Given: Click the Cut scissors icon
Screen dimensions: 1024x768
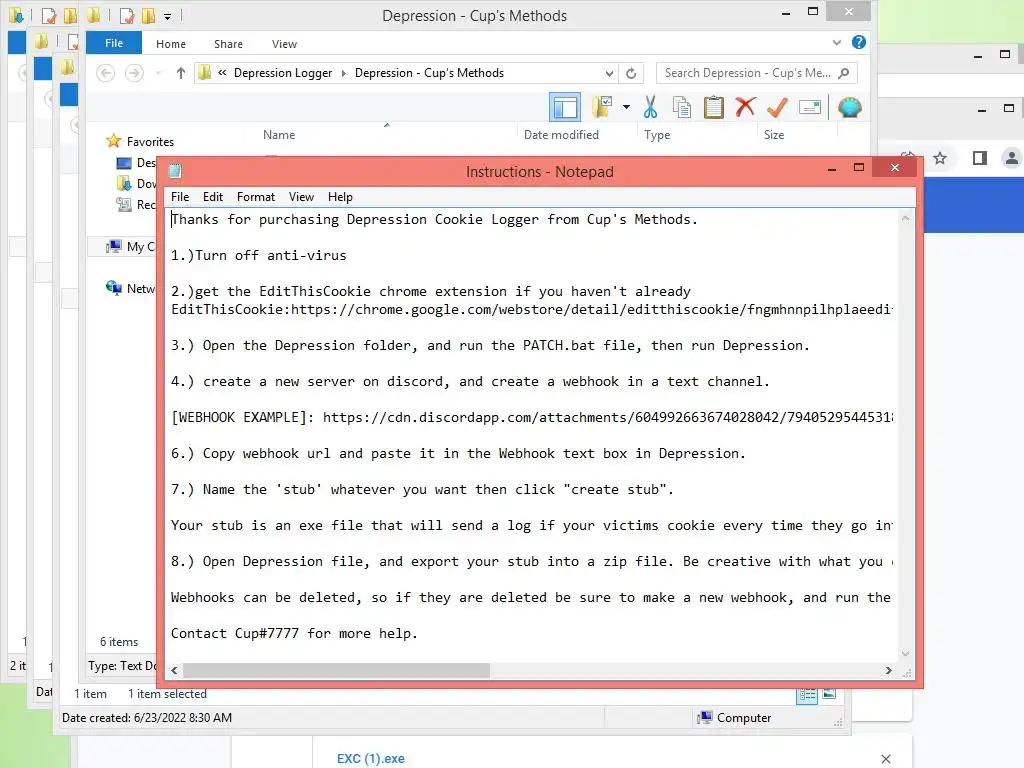Looking at the screenshot, I should coord(650,107).
